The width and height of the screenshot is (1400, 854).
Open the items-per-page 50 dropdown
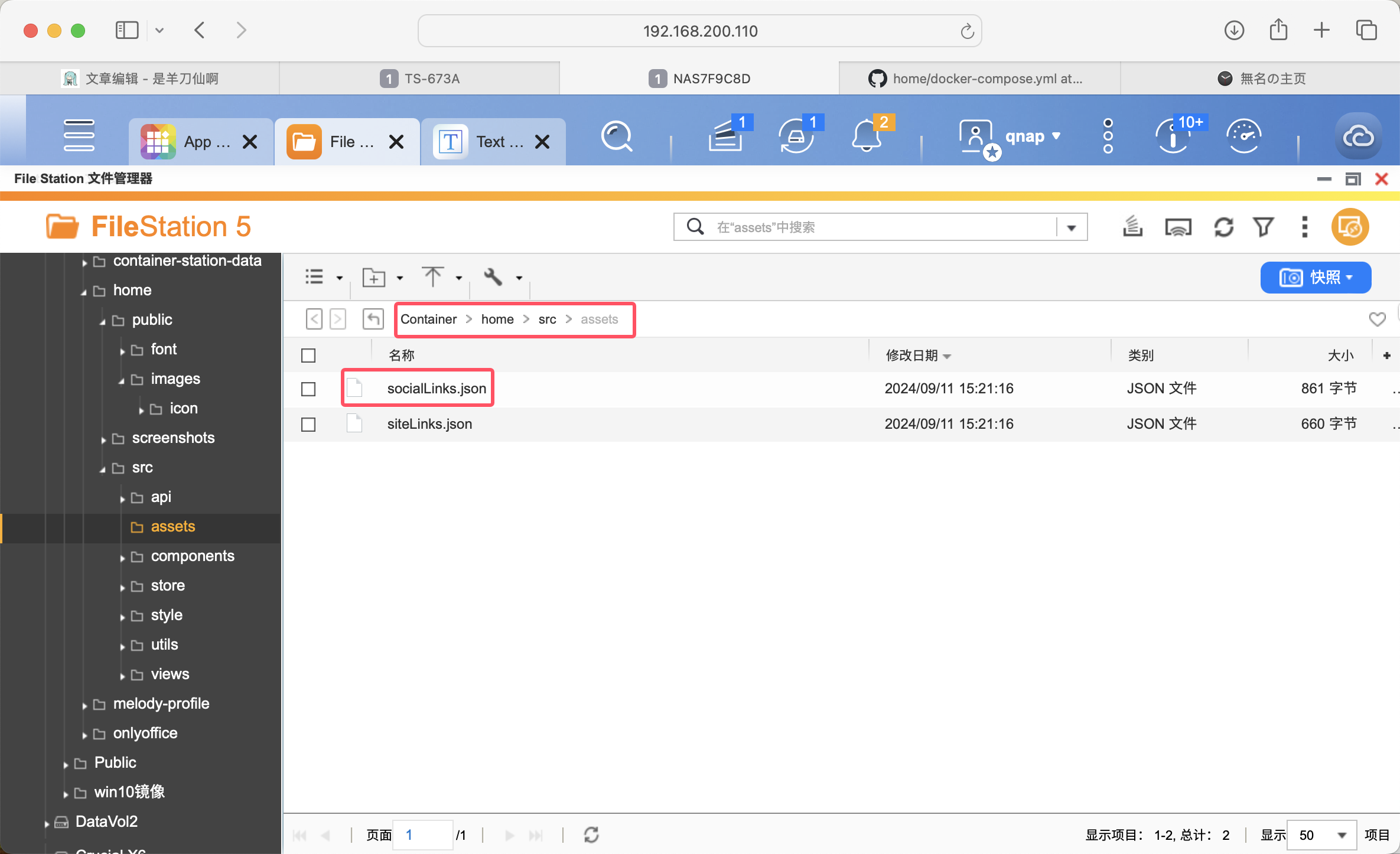[x=1321, y=835]
